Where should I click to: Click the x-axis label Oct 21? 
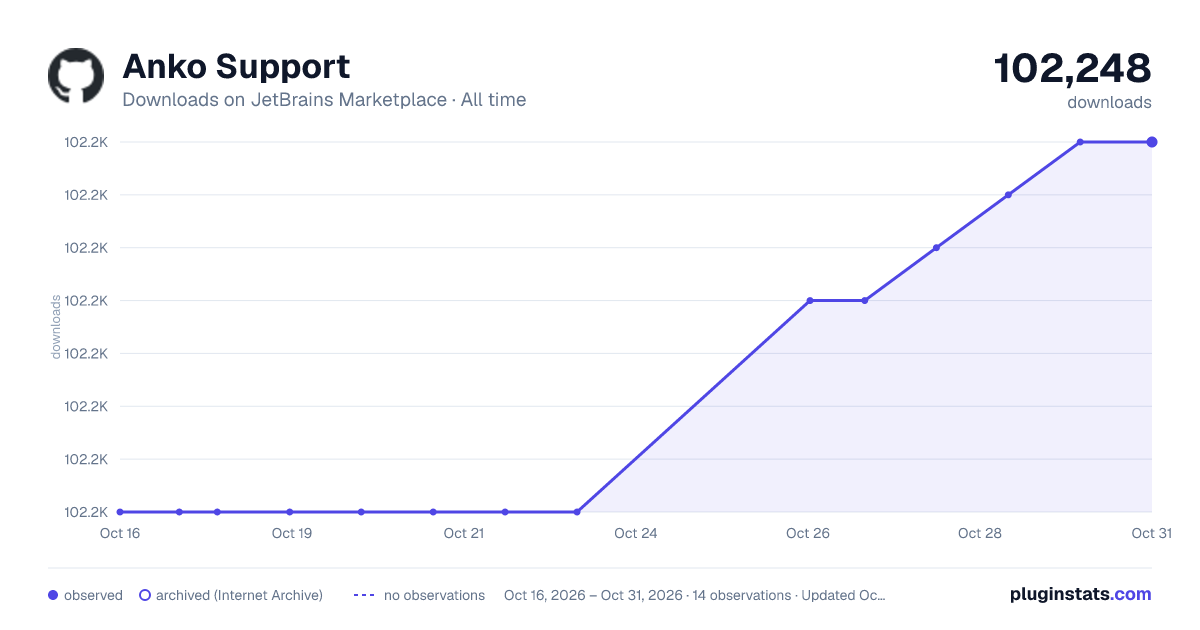point(464,533)
